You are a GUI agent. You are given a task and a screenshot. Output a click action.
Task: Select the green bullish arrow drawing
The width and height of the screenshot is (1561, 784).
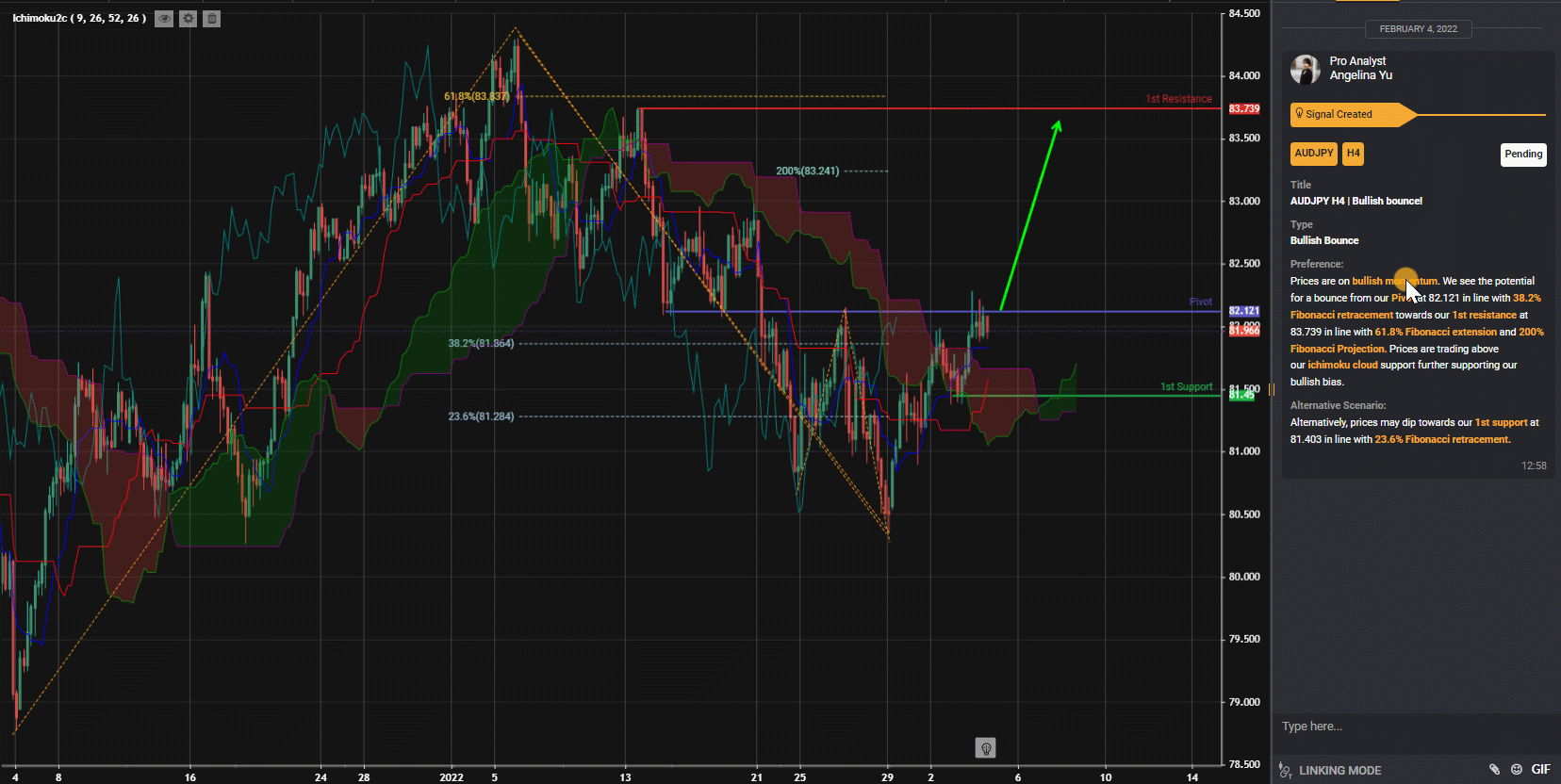point(1030,215)
